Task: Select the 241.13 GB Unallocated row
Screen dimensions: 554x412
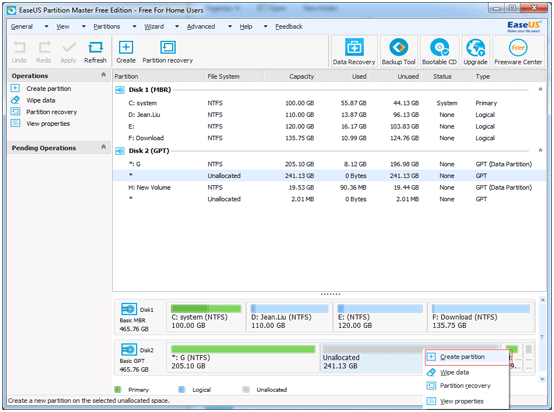Action: pos(329,176)
